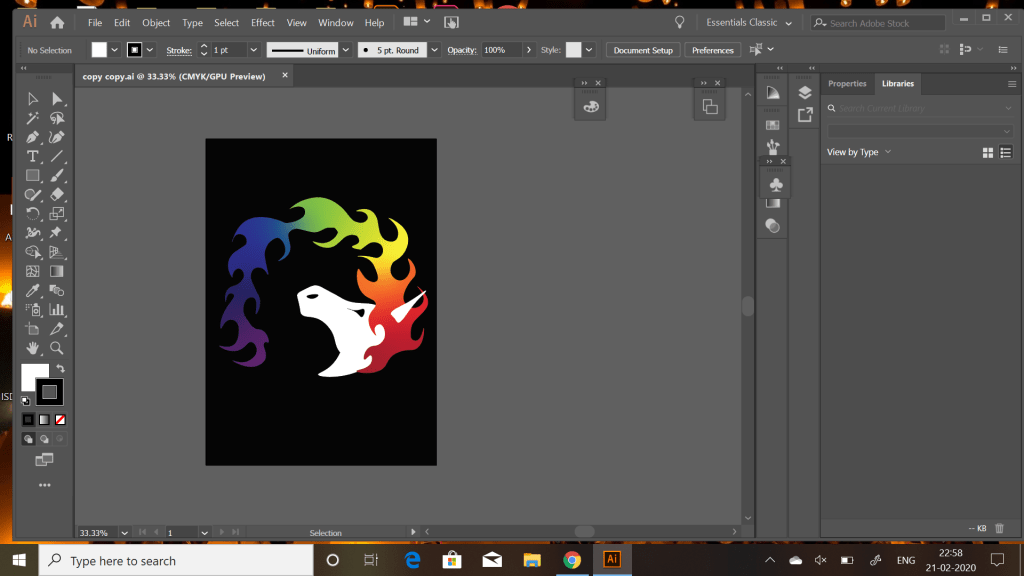
Task: Open the Effect menu
Action: [x=262, y=22]
